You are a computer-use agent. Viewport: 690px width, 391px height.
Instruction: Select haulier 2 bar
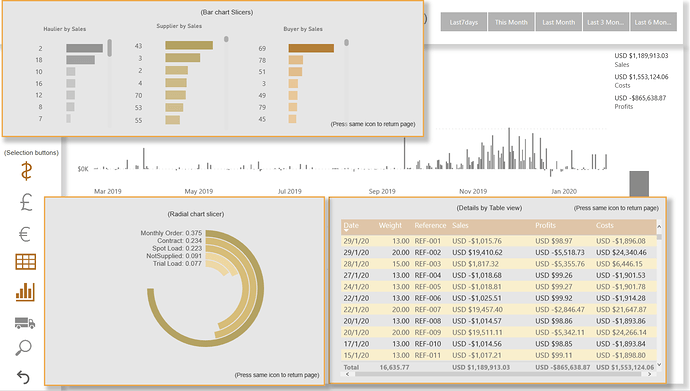pos(84,48)
